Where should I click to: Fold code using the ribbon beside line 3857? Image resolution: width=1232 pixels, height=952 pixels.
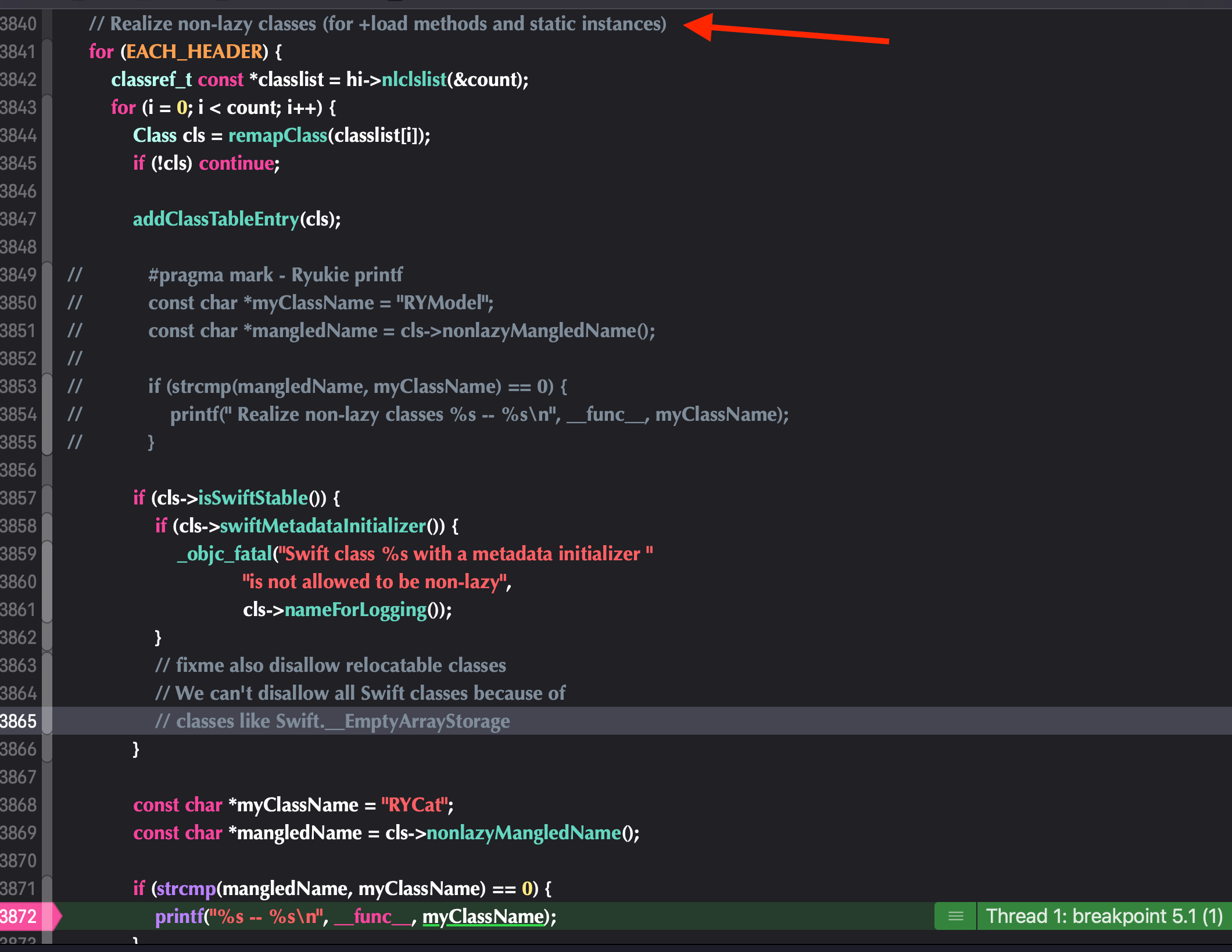pyautogui.click(x=47, y=498)
